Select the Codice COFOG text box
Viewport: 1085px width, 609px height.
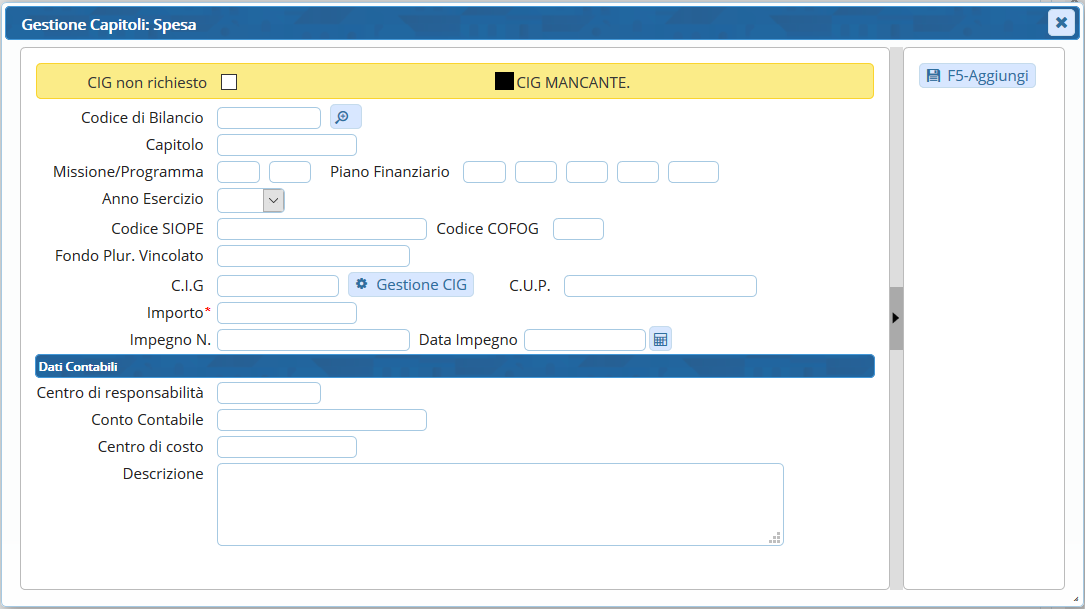coord(578,229)
